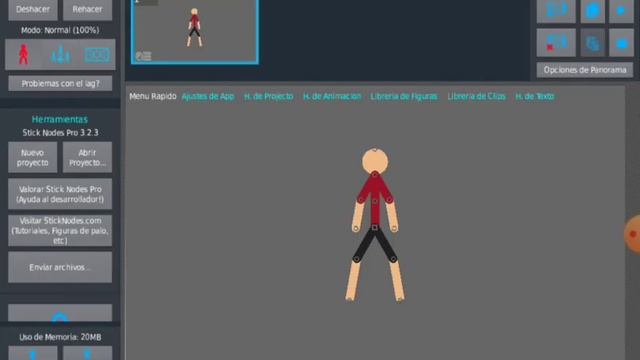Viewport: 640px width, 360px height.
Task: Select the blue film-frames mode icon
Action: 97,55
